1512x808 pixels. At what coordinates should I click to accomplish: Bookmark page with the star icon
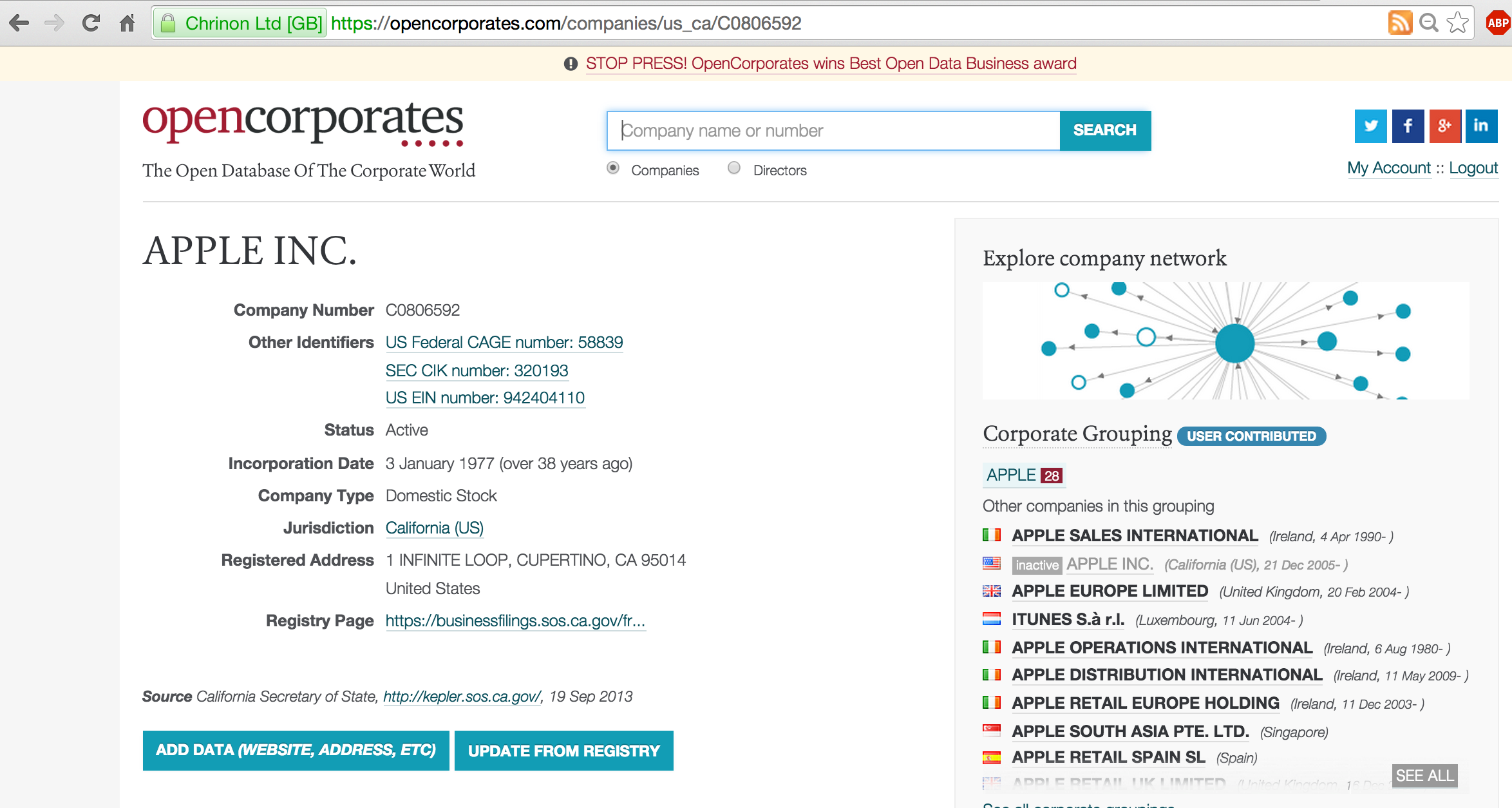click(1457, 23)
